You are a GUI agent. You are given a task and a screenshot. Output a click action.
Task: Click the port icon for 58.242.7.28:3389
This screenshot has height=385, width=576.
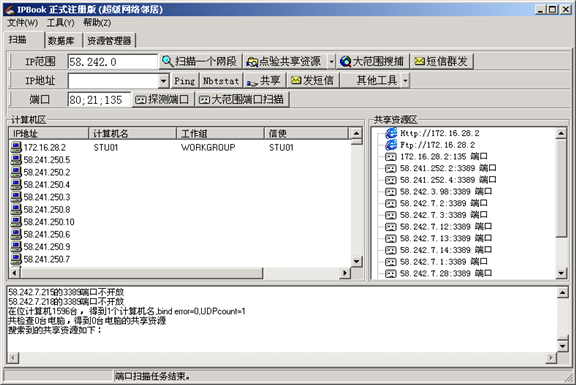click(x=390, y=274)
